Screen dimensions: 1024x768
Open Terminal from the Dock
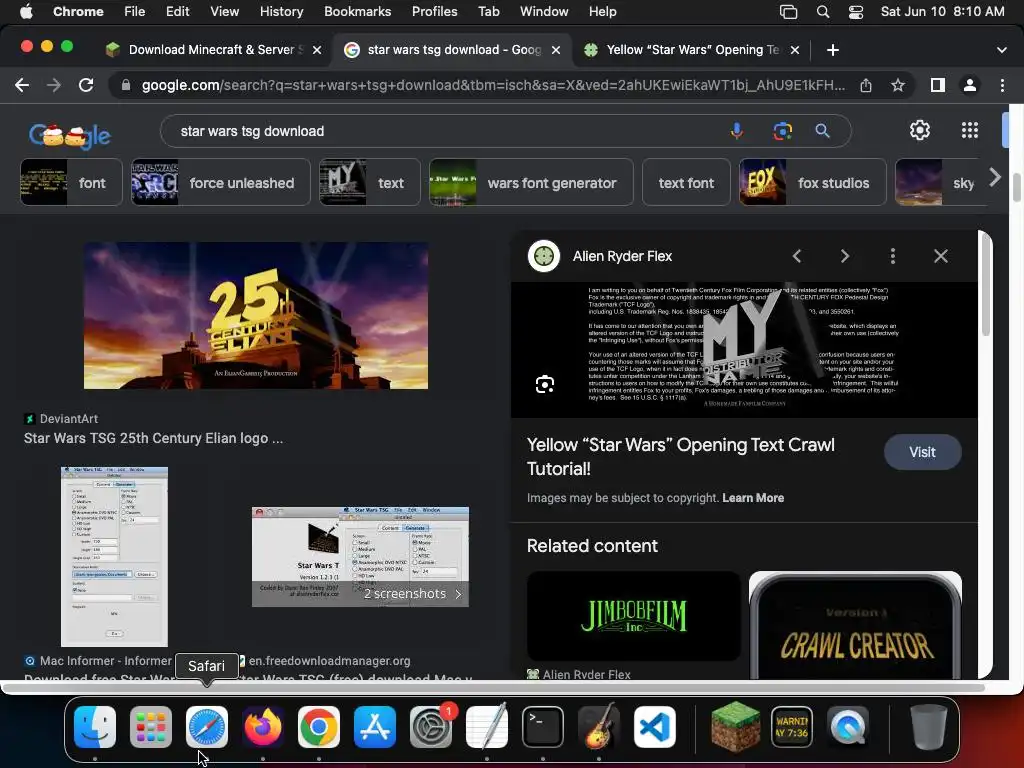pos(543,727)
